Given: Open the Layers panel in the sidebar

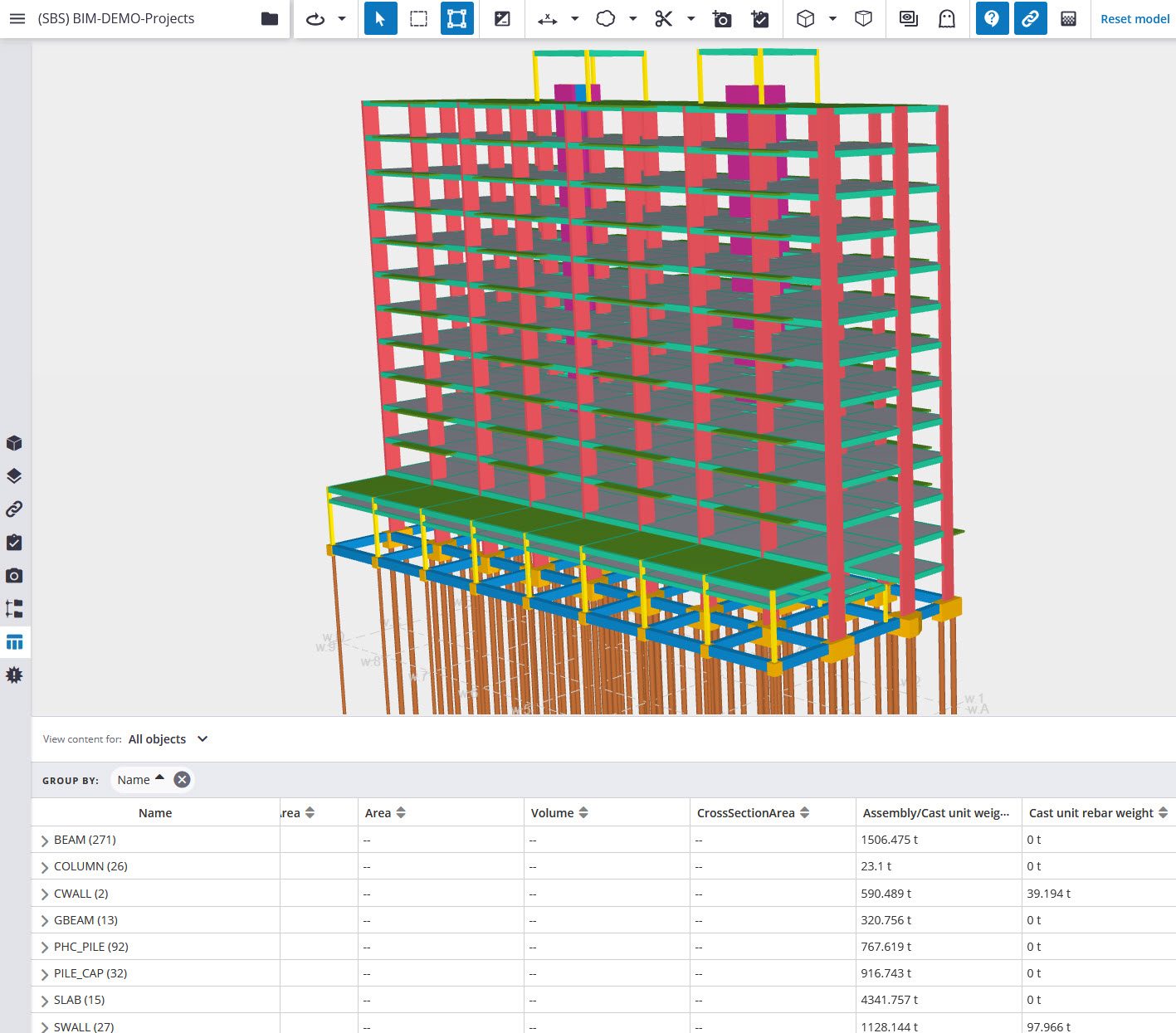Looking at the screenshot, I should (14, 475).
